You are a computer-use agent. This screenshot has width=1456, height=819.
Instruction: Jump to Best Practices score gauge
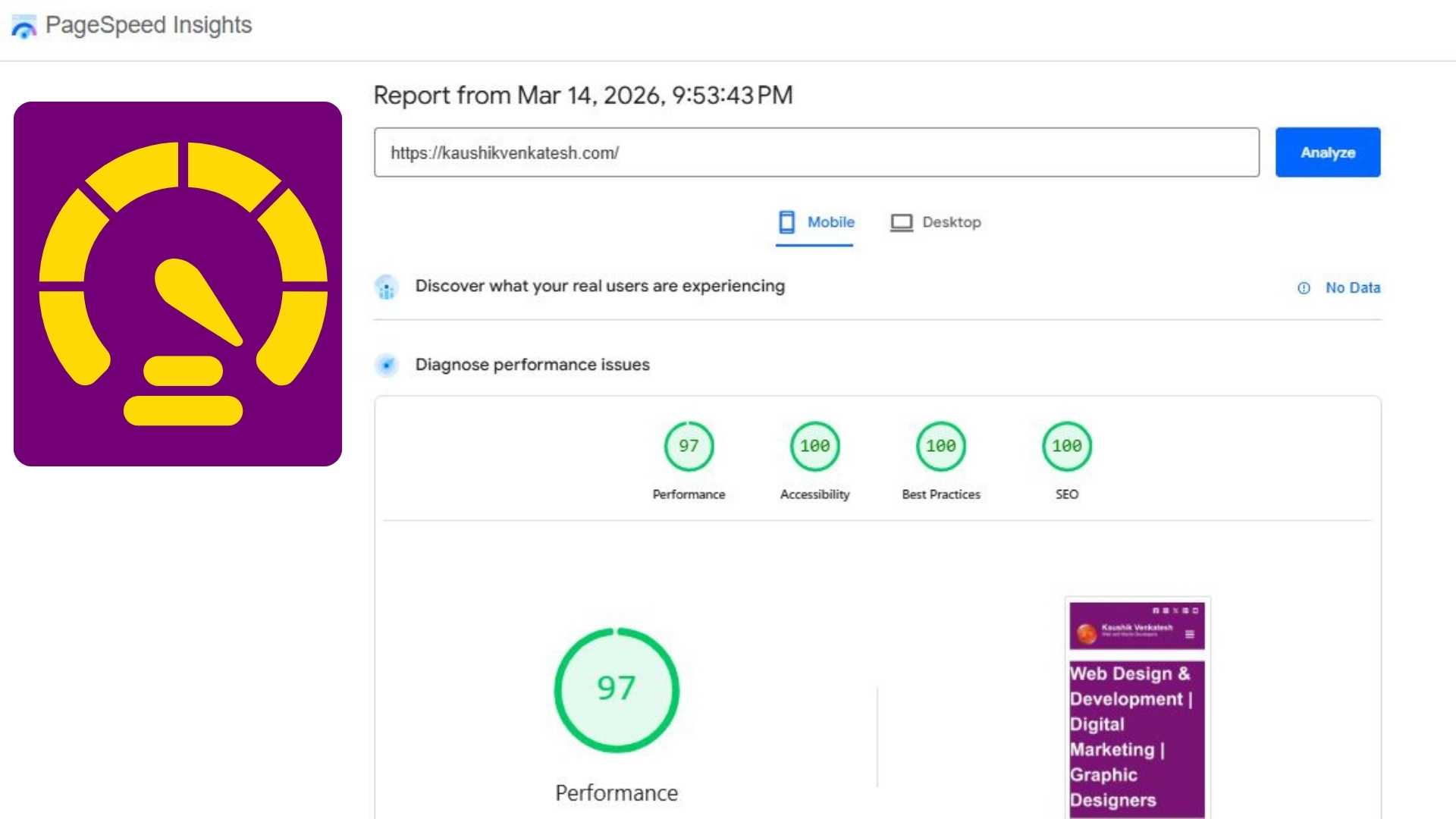tap(940, 446)
